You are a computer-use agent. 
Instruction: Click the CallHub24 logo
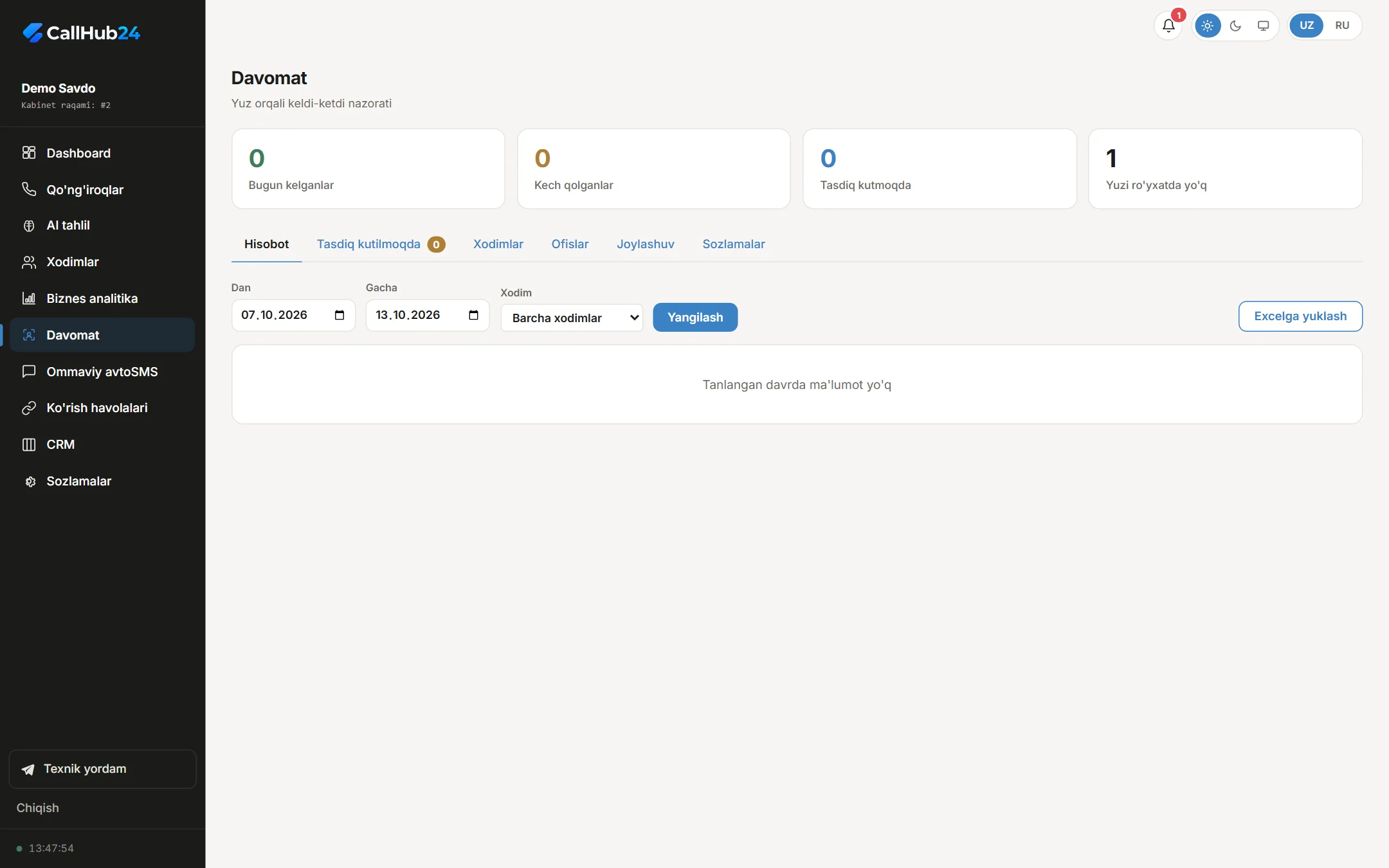click(x=81, y=33)
